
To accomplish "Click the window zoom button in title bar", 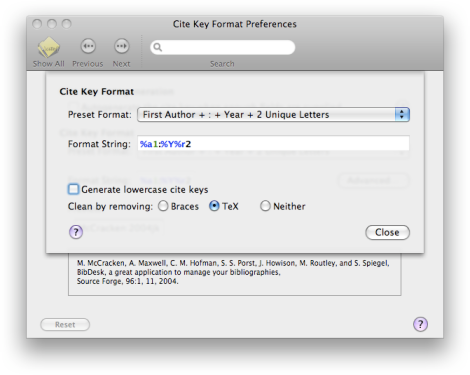I will tap(67, 24).
